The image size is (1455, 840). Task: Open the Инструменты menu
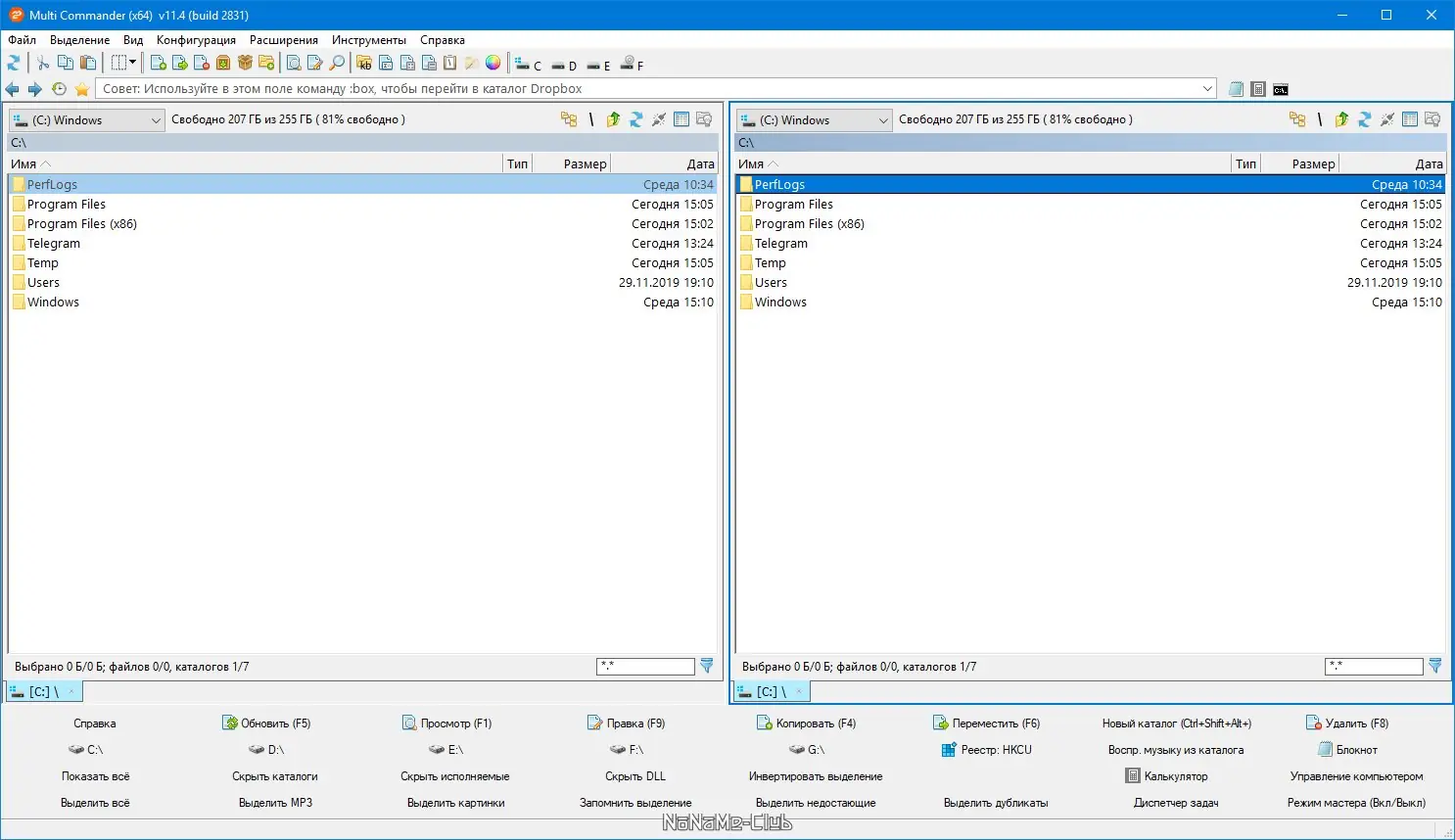pyautogui.click(x=368, y=40)
